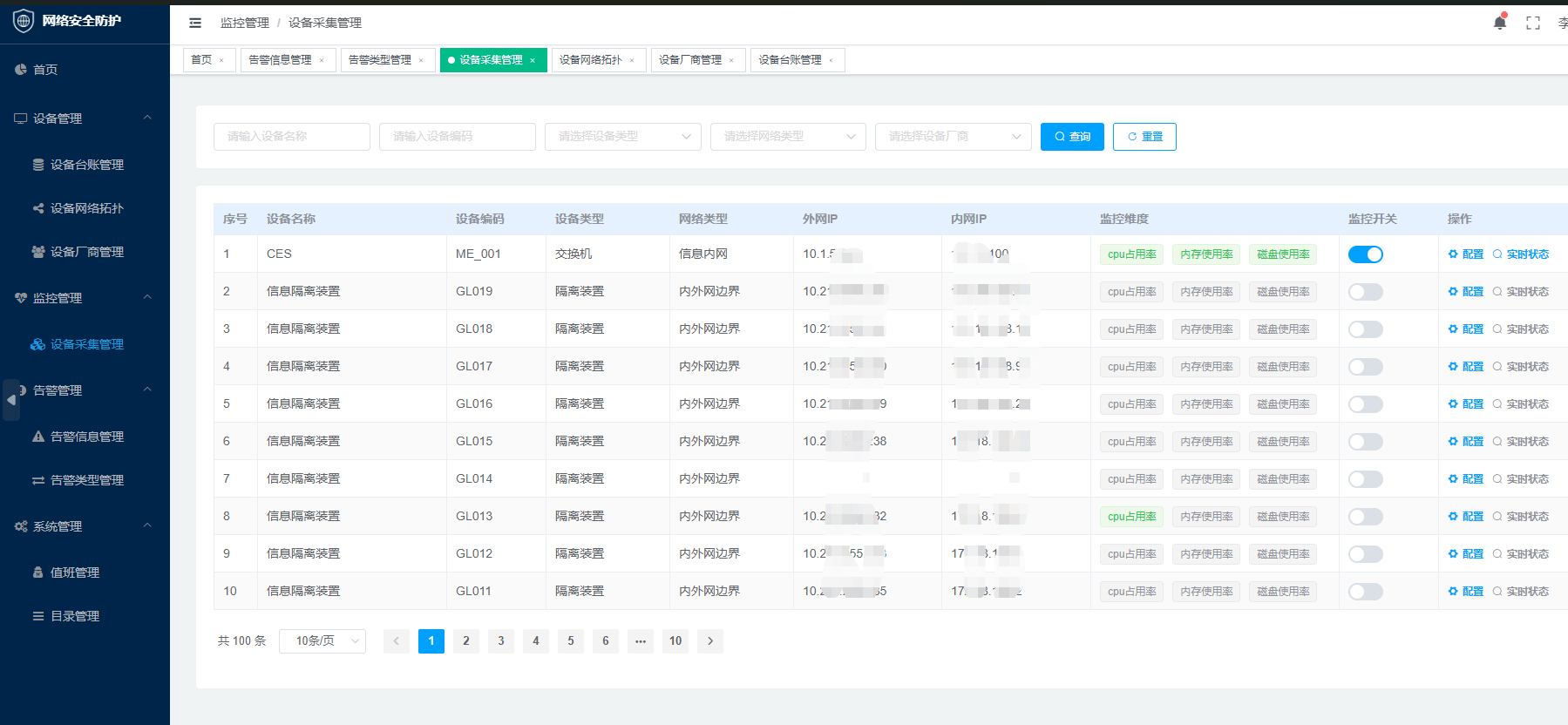
Task: View 实时状态 for GL018 row
Action: [1521, 329]
